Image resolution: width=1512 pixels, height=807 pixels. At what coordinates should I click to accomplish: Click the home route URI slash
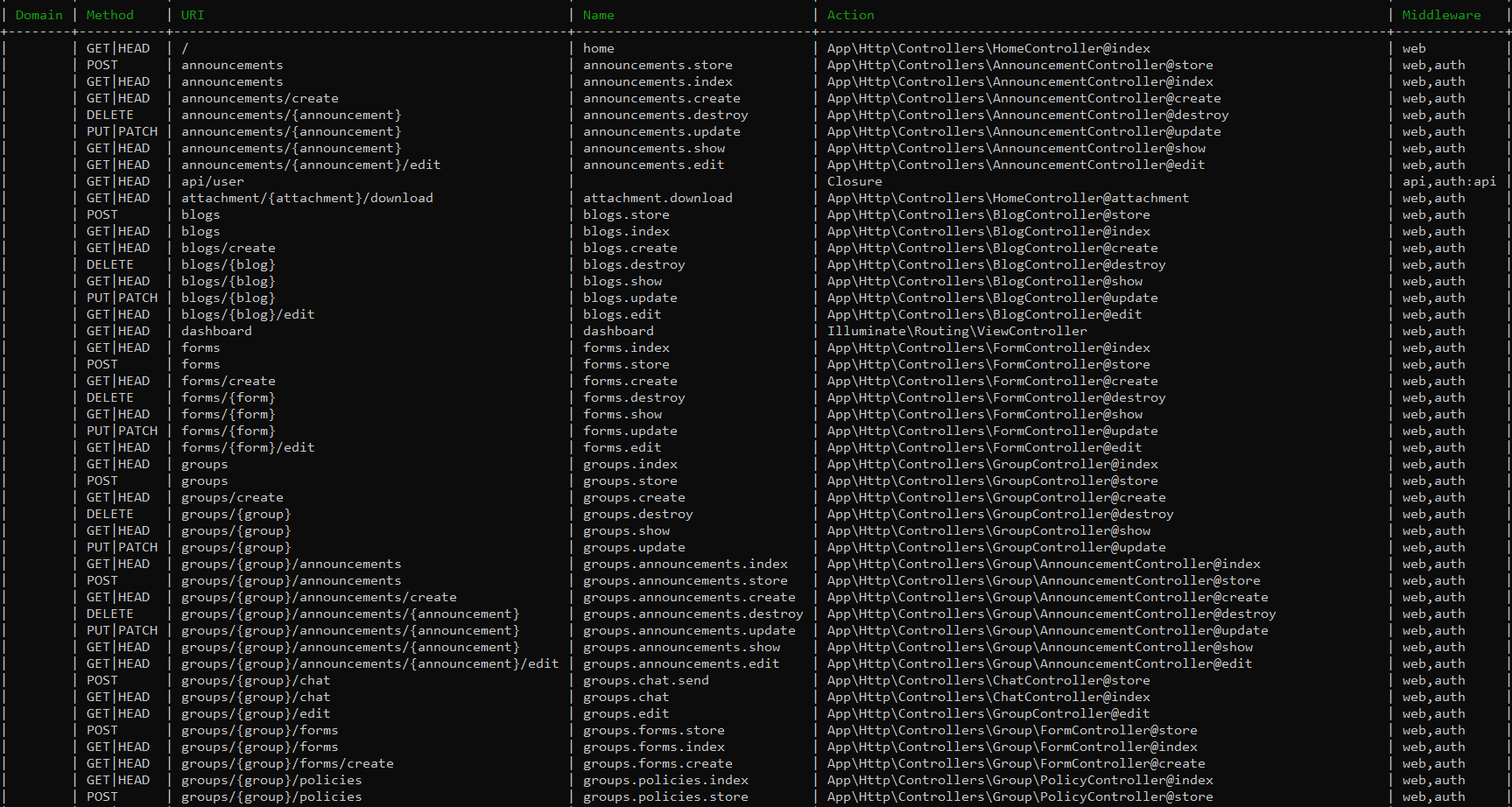point(182,48)
